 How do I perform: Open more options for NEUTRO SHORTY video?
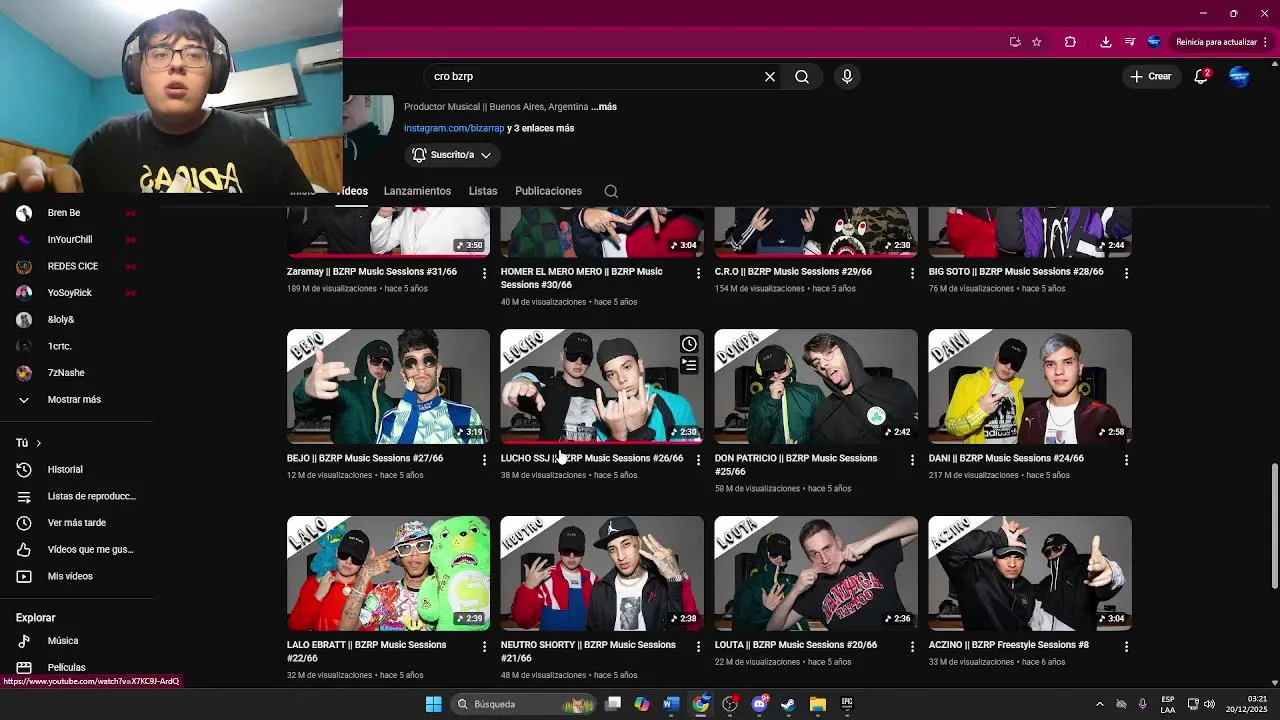click(x=699, y=647)
